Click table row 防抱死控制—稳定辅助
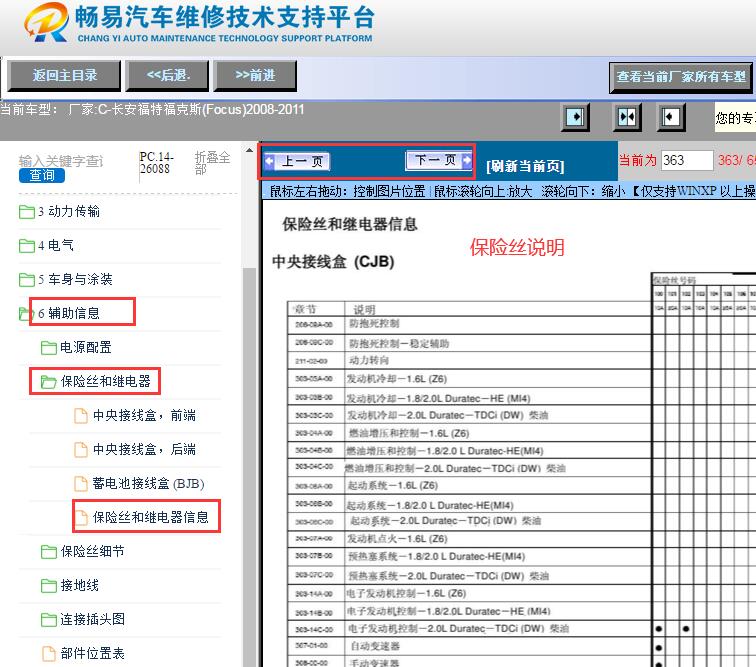 tap(469, 343)
